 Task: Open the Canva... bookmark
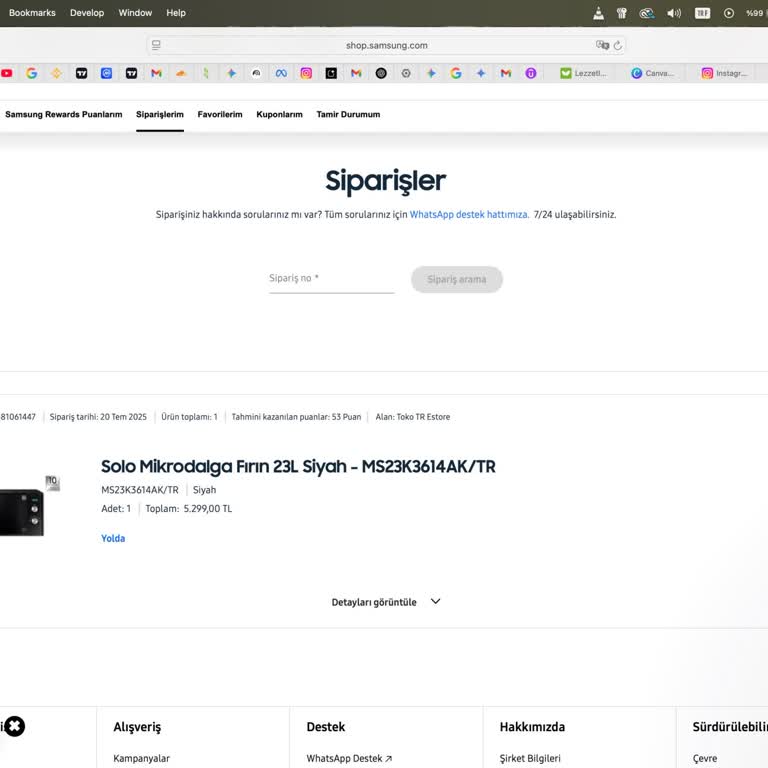pos(652,73)
